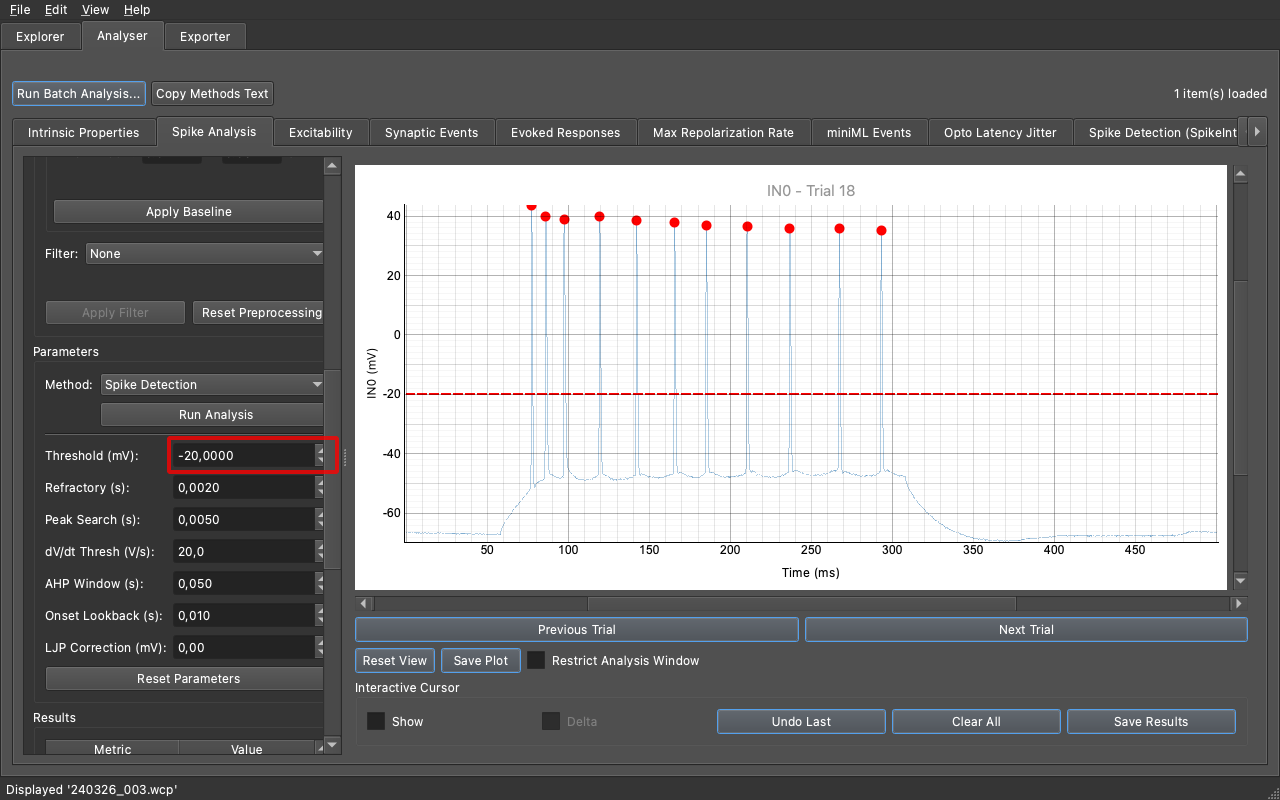
Task: Adjust Peak Search stepper
Action: [x=320, y=520]
